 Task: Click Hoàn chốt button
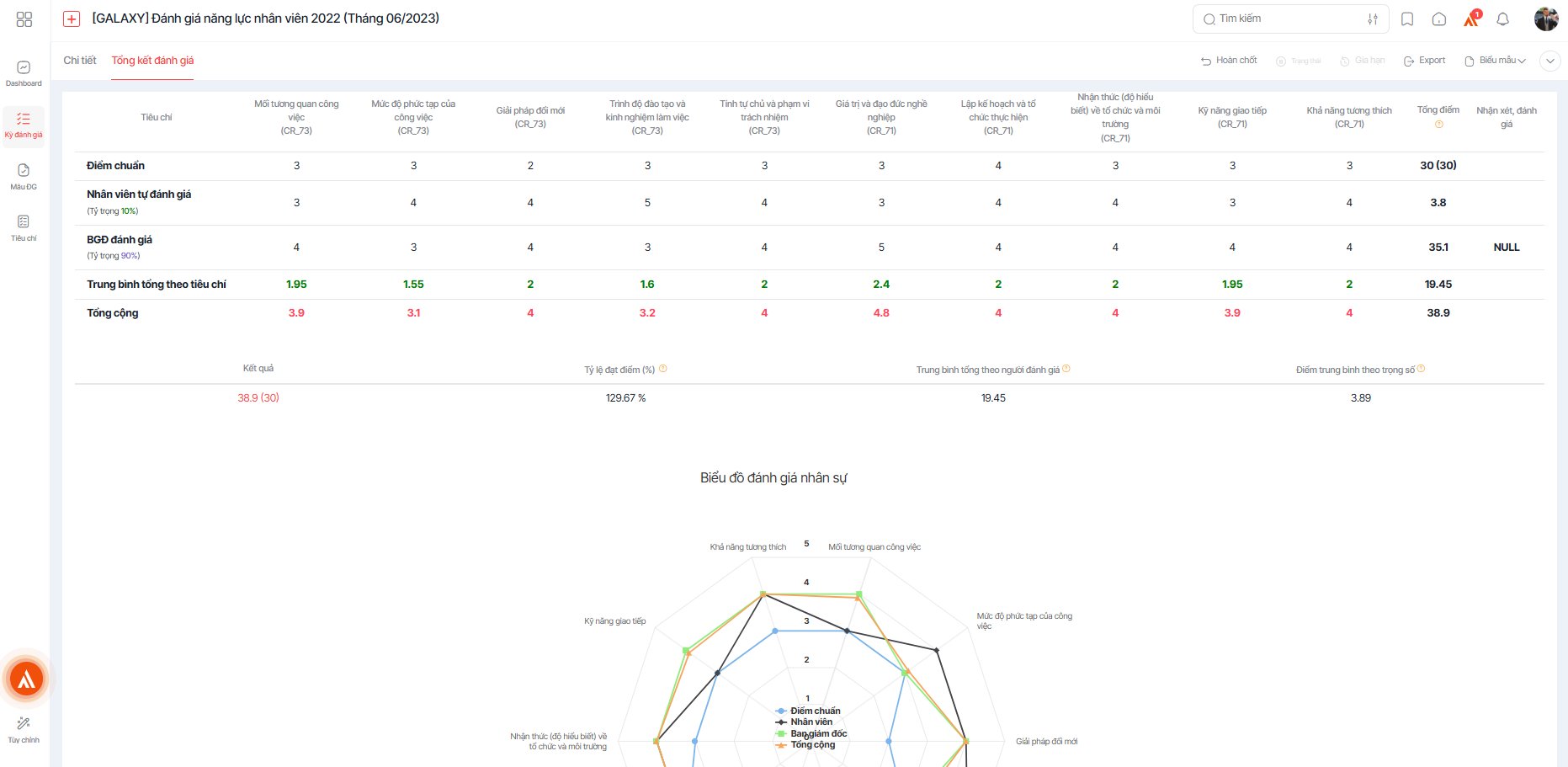(1229, 61)
